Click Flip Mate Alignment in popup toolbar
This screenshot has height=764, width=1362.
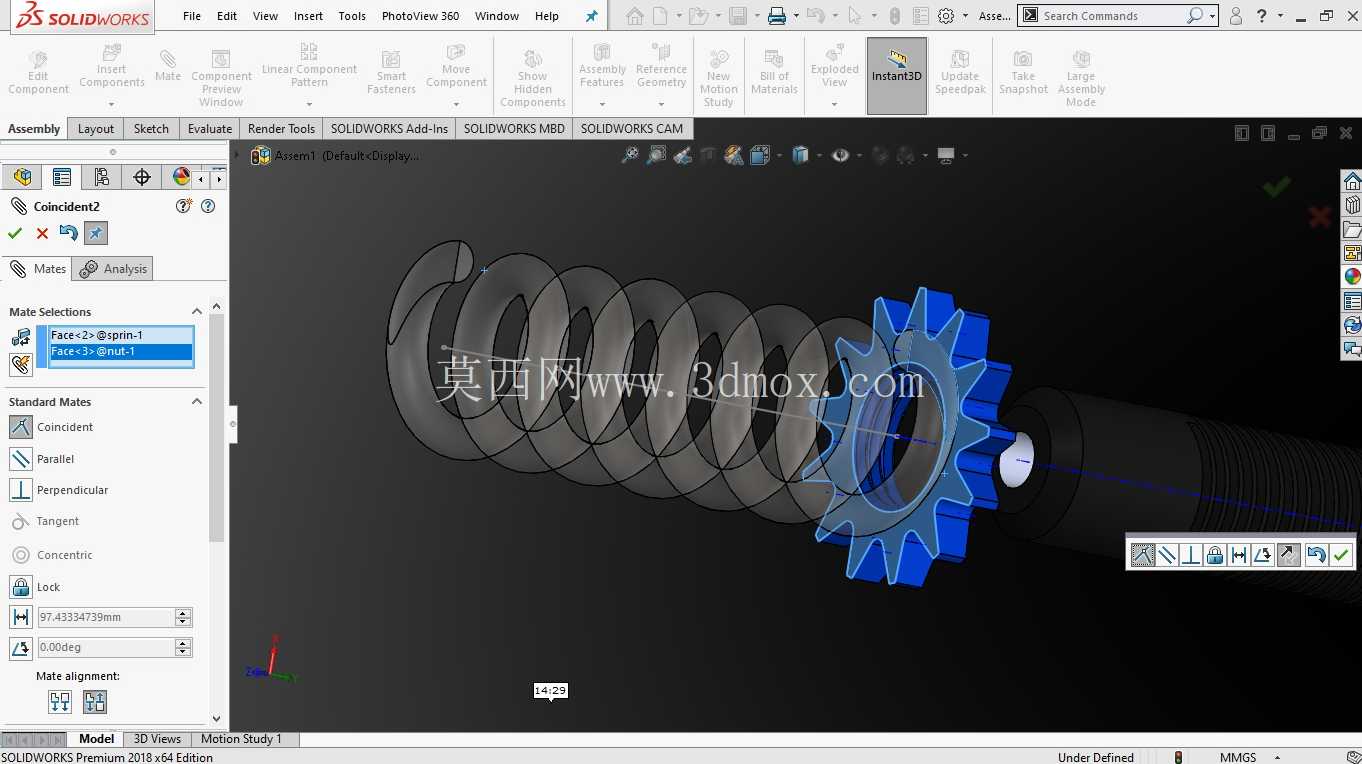click(x=1289, y=555)
